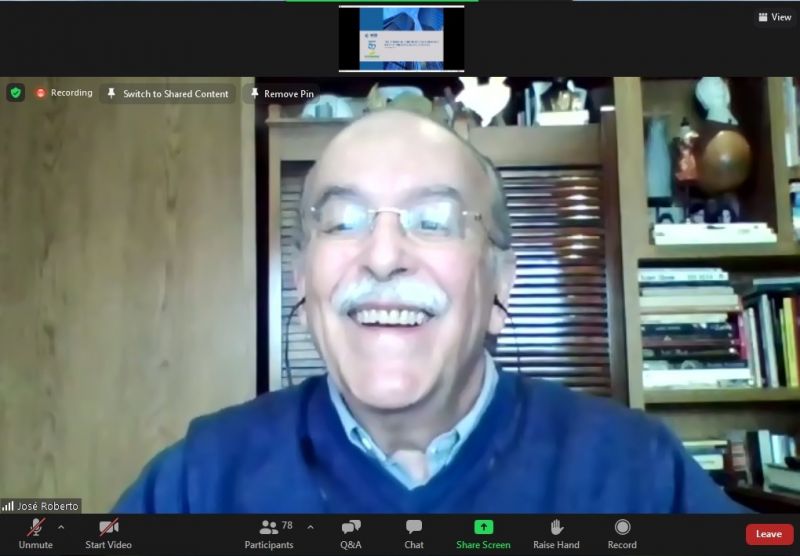
Task: Open the Q&A window
Action: 351,534
